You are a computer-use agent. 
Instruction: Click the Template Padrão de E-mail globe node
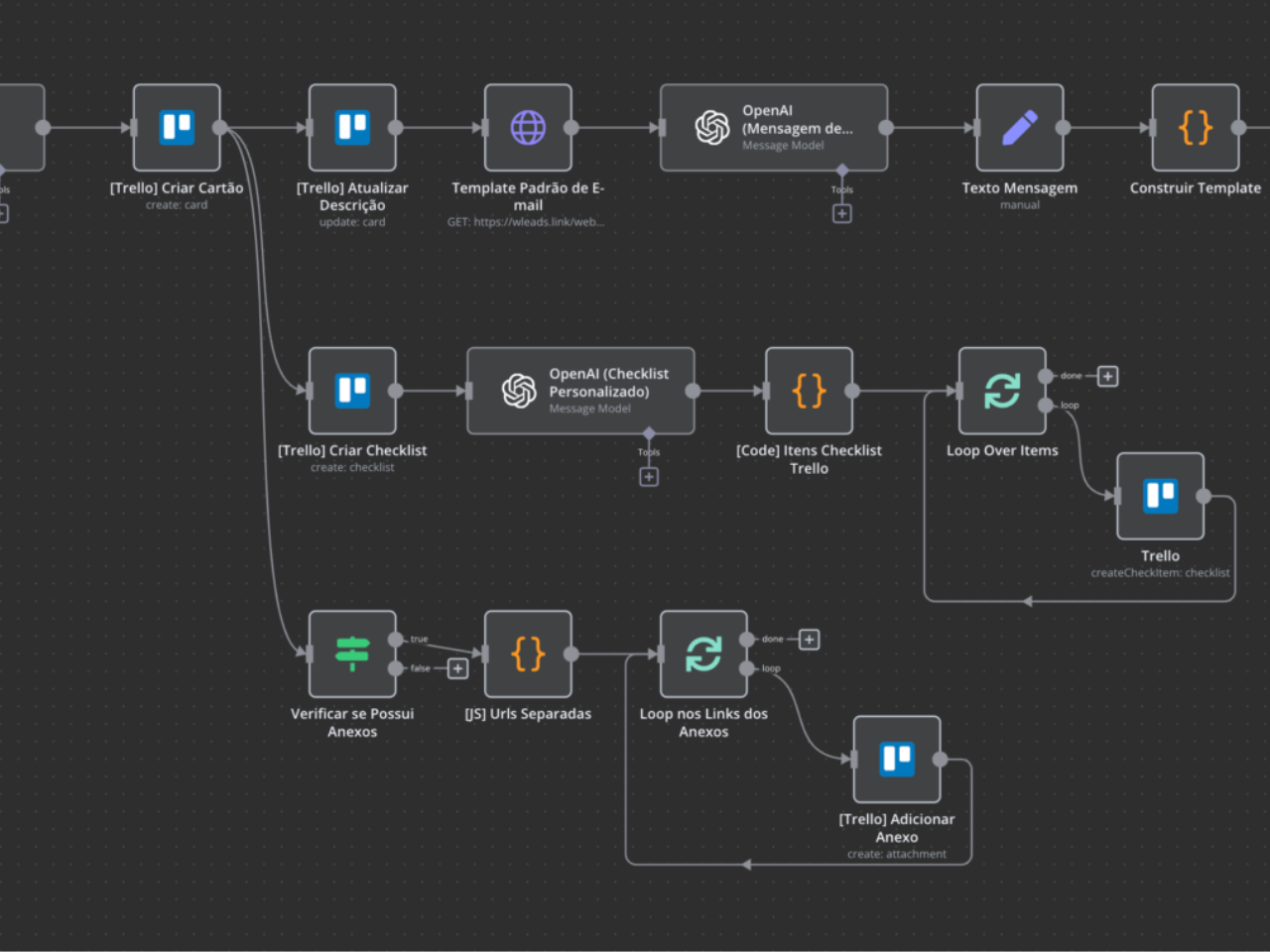pos(528,127)
